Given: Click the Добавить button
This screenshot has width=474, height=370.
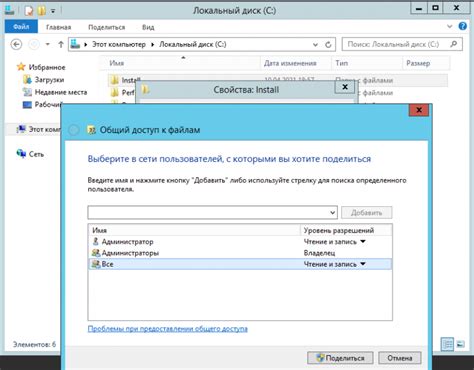Looking at the screenshot, I should pos(367,212).
